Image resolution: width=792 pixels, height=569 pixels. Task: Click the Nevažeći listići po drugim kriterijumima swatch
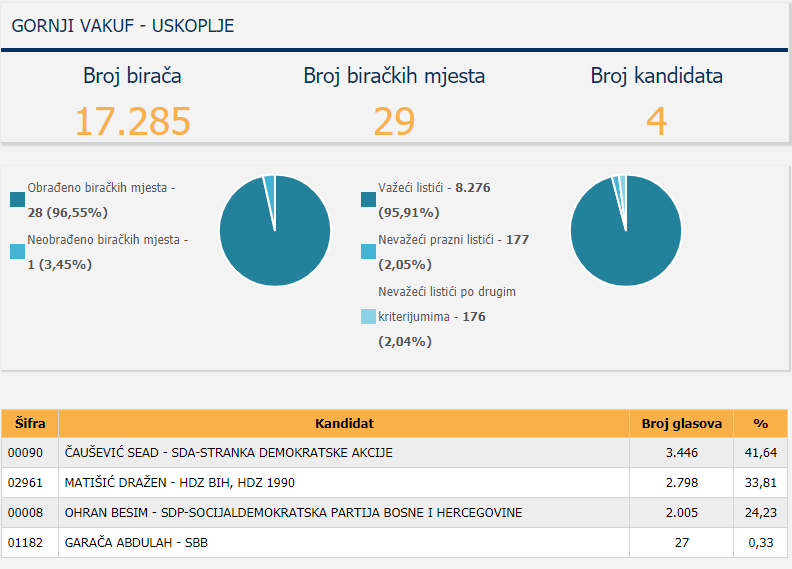368,317
